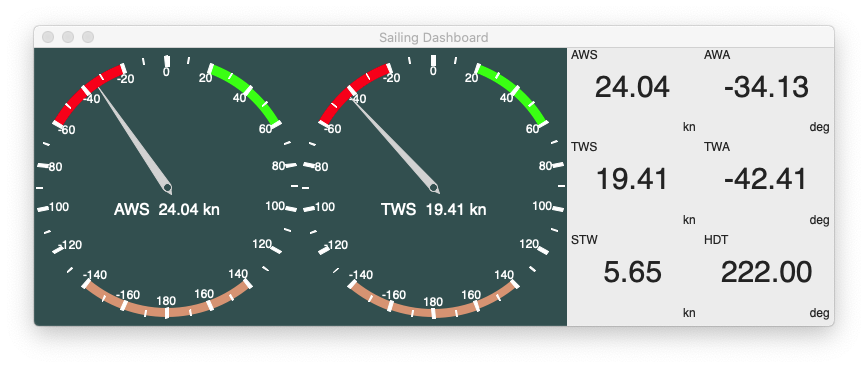Click the 'TWS 19.41 kn' gauge label
868x368 pixels.
pos(433,210)
